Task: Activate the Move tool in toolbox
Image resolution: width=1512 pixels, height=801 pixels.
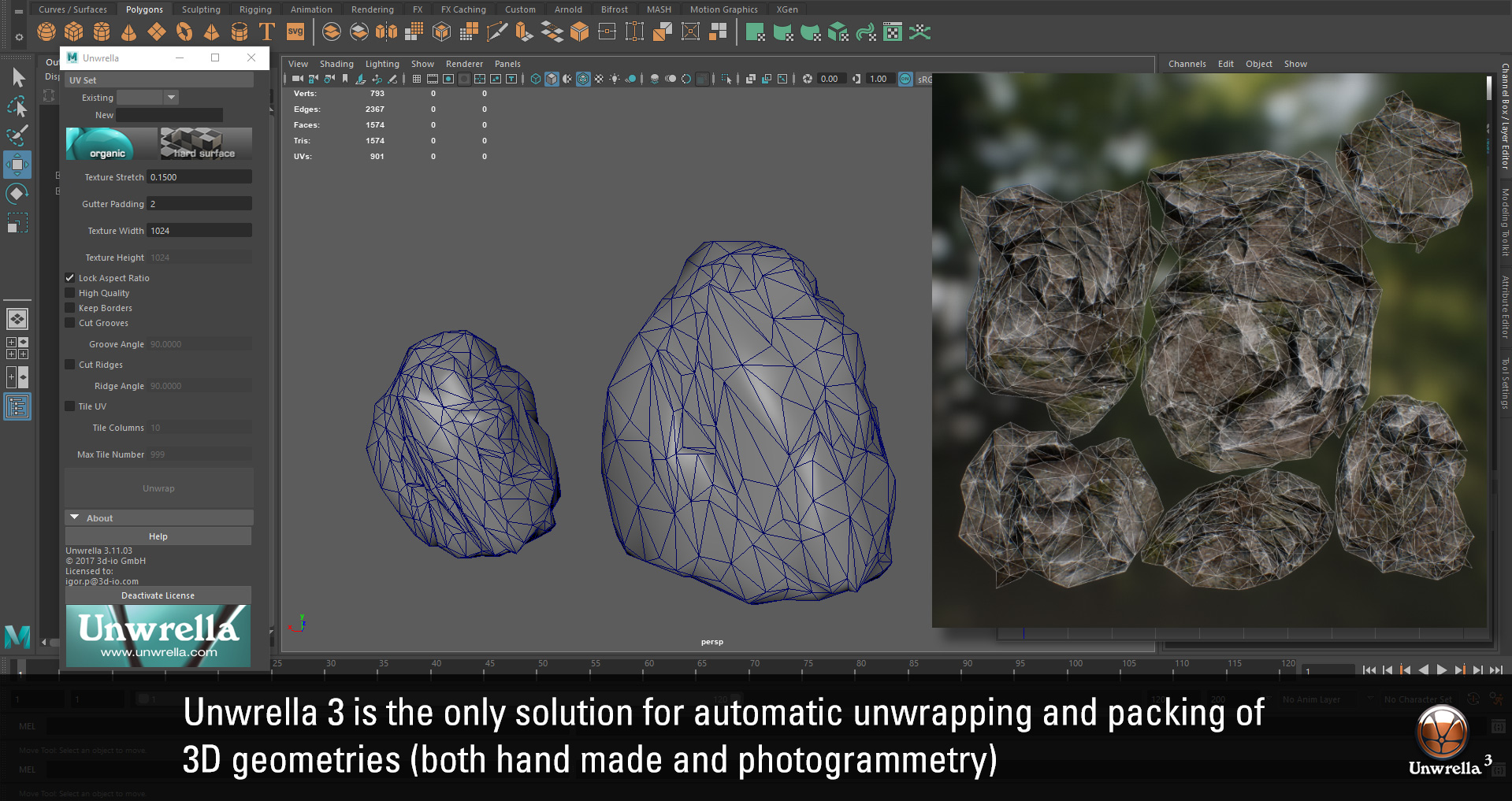Action: (17, 164)
